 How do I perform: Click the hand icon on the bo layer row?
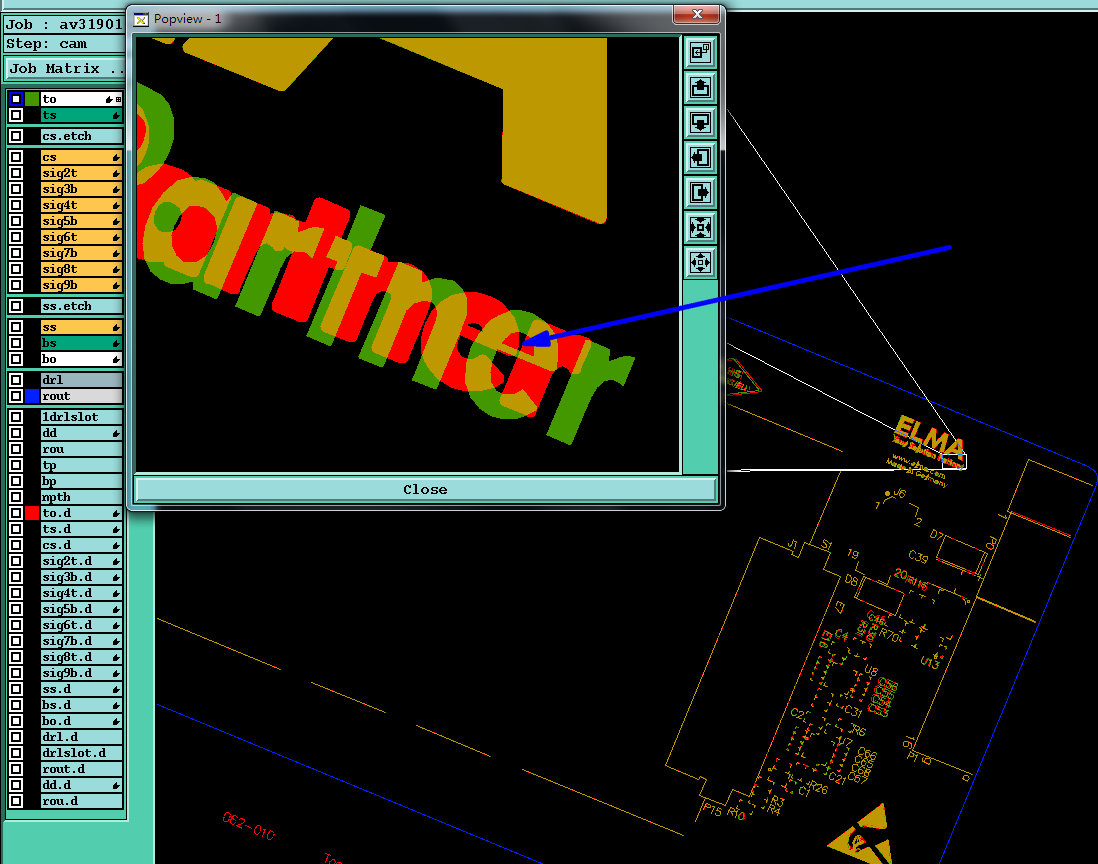pos(116,359)
